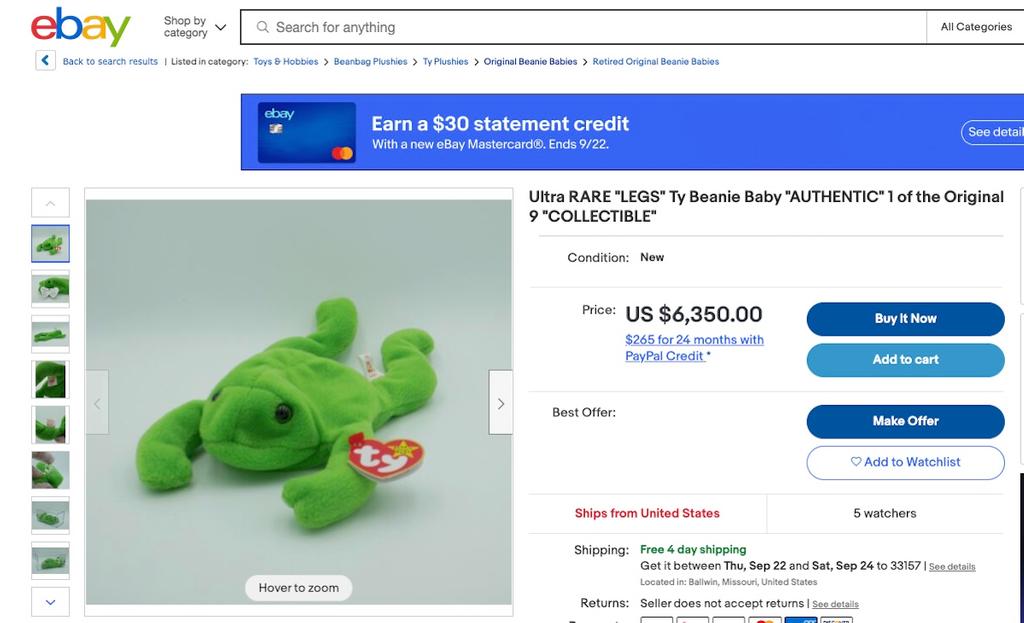Click the eBay logo
The image size is (1024, 623).
coord(79,27)
